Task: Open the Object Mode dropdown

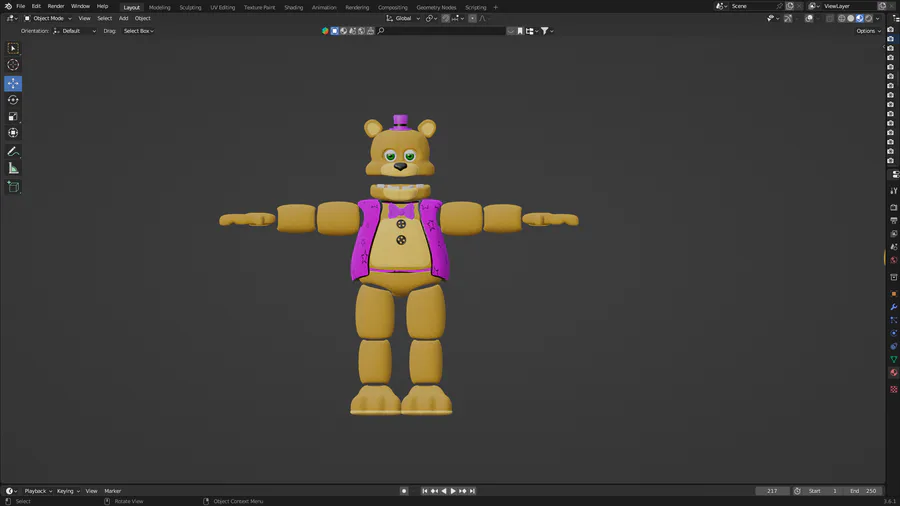Action: point(48,18)
